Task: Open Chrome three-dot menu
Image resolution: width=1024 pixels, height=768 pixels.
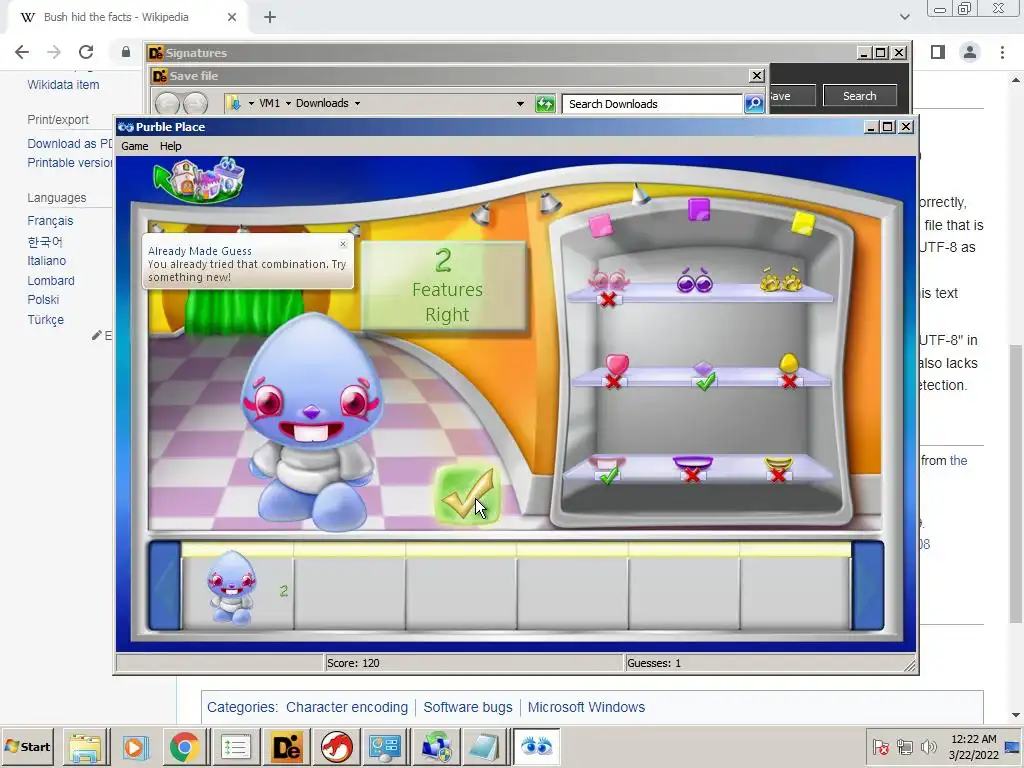Action: click(x=1002, y=52)
